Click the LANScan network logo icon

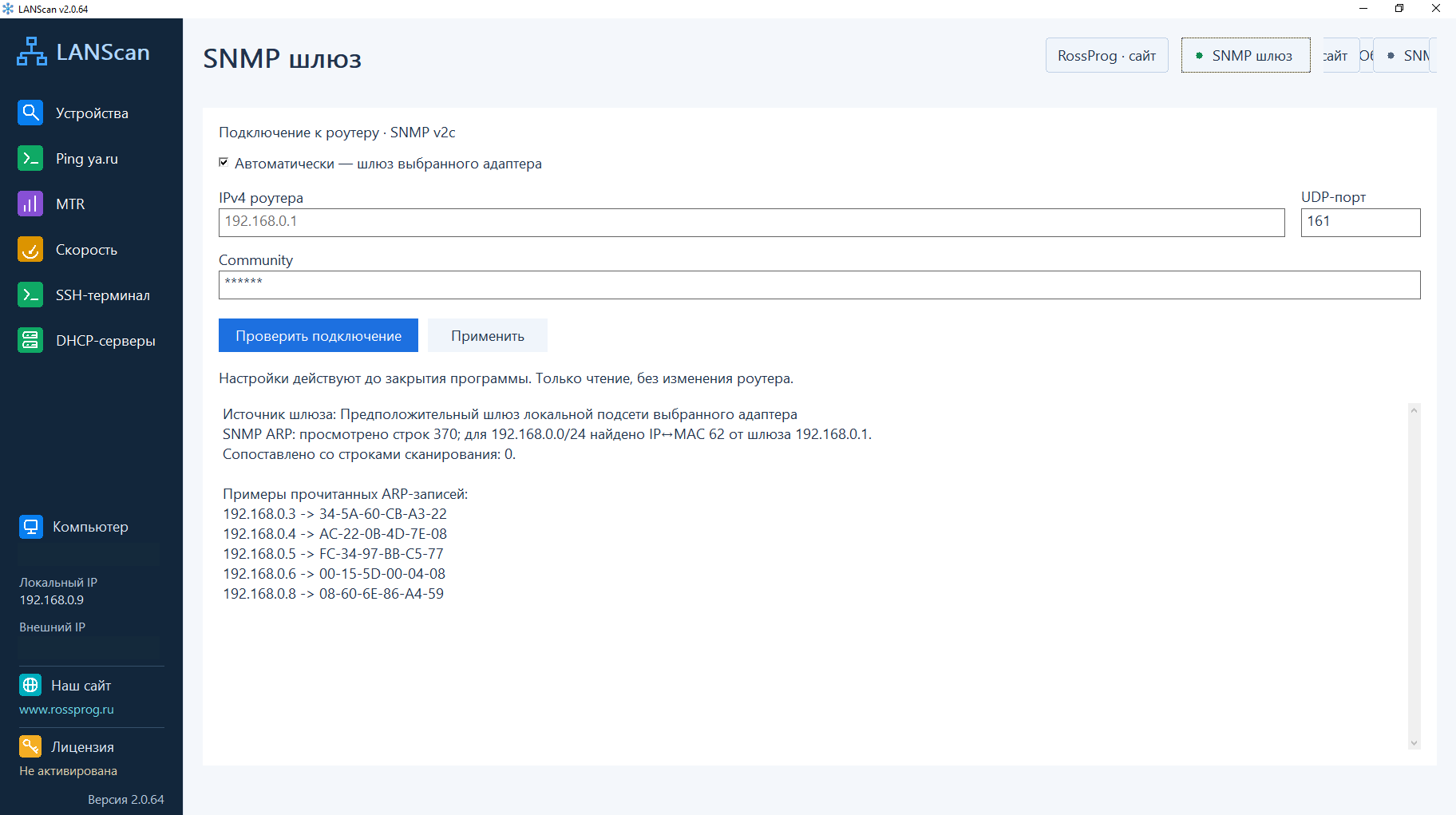[x=32, y=52]
